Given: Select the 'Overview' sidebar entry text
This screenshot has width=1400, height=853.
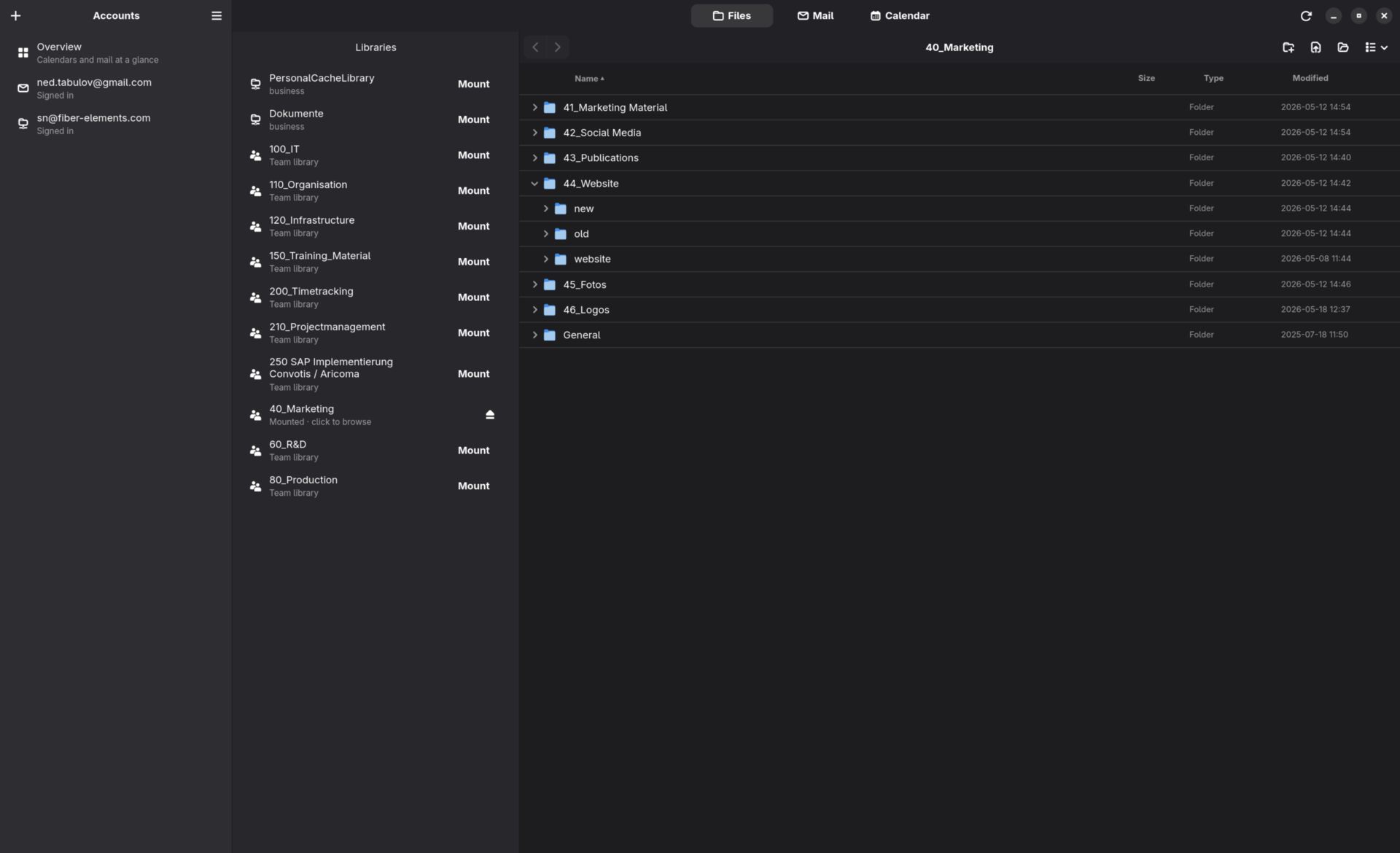Looking at the screenshot, I should (x=59, y=47).
